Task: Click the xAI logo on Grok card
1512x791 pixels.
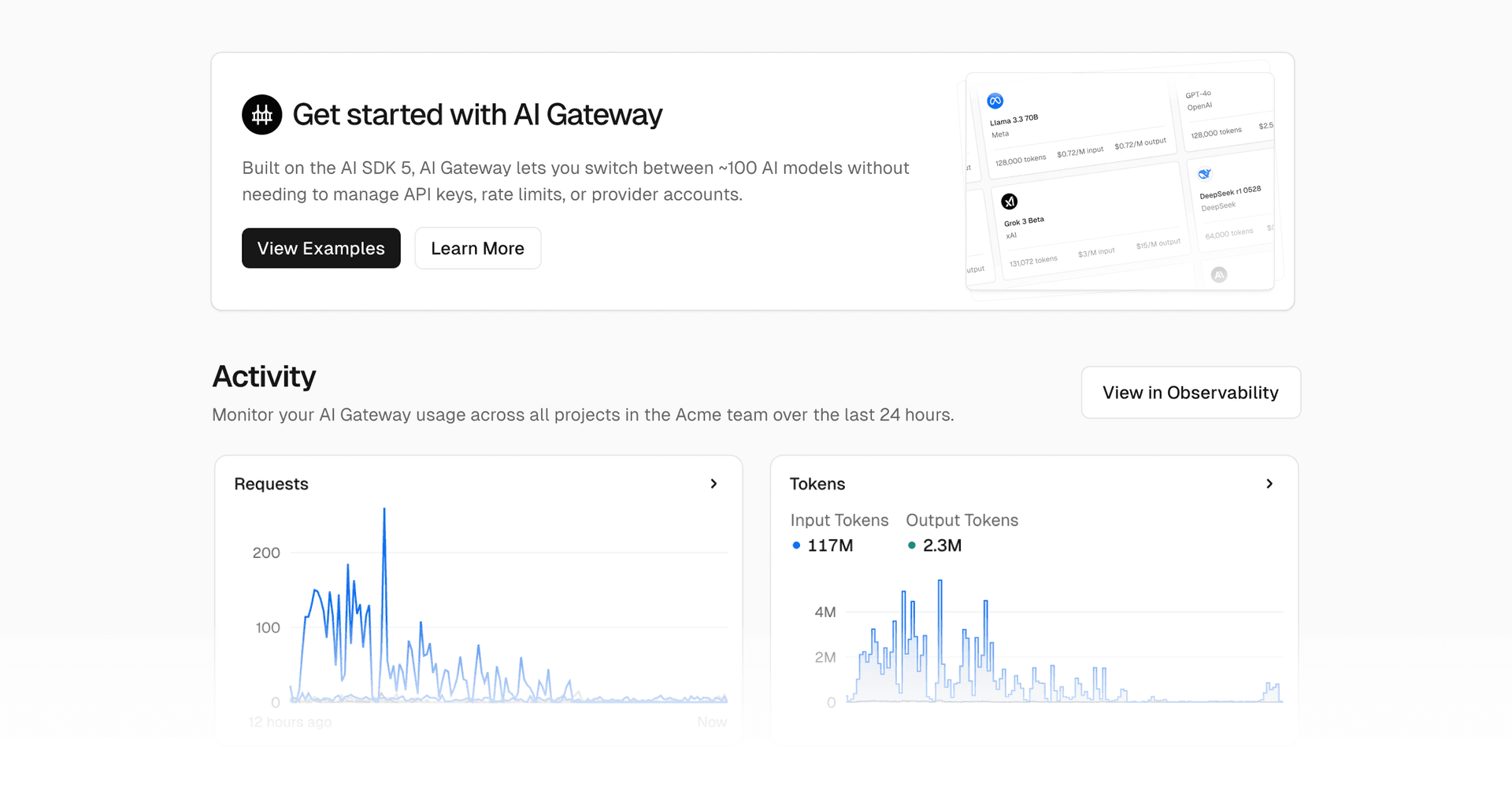Action: point(1009,201)
